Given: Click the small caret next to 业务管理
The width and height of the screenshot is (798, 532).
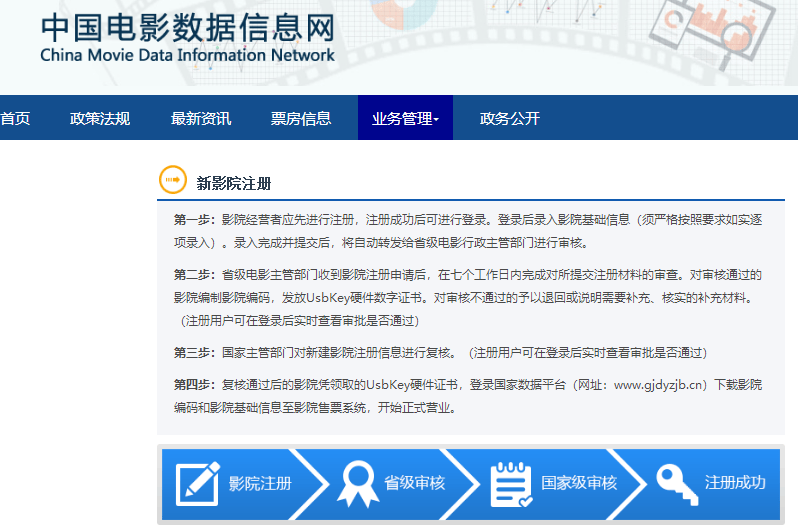Looking at the screenshot, I should tap(436, 120).
